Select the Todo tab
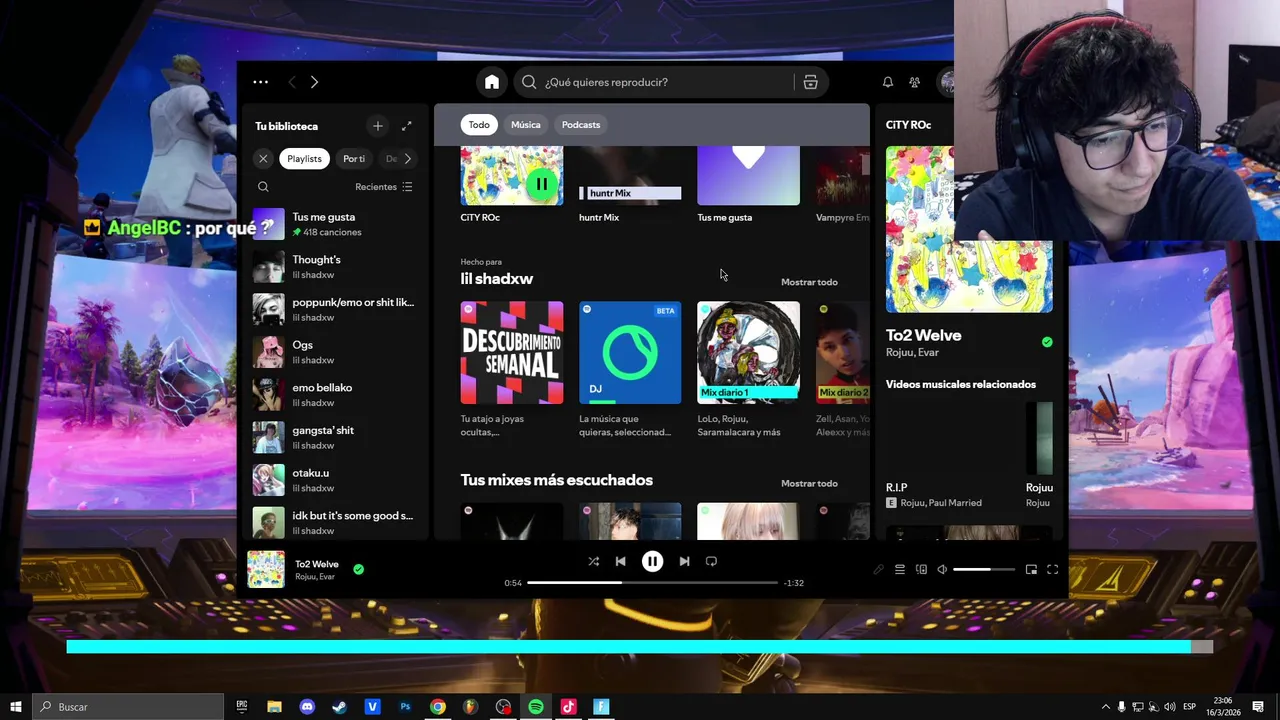 479,125
